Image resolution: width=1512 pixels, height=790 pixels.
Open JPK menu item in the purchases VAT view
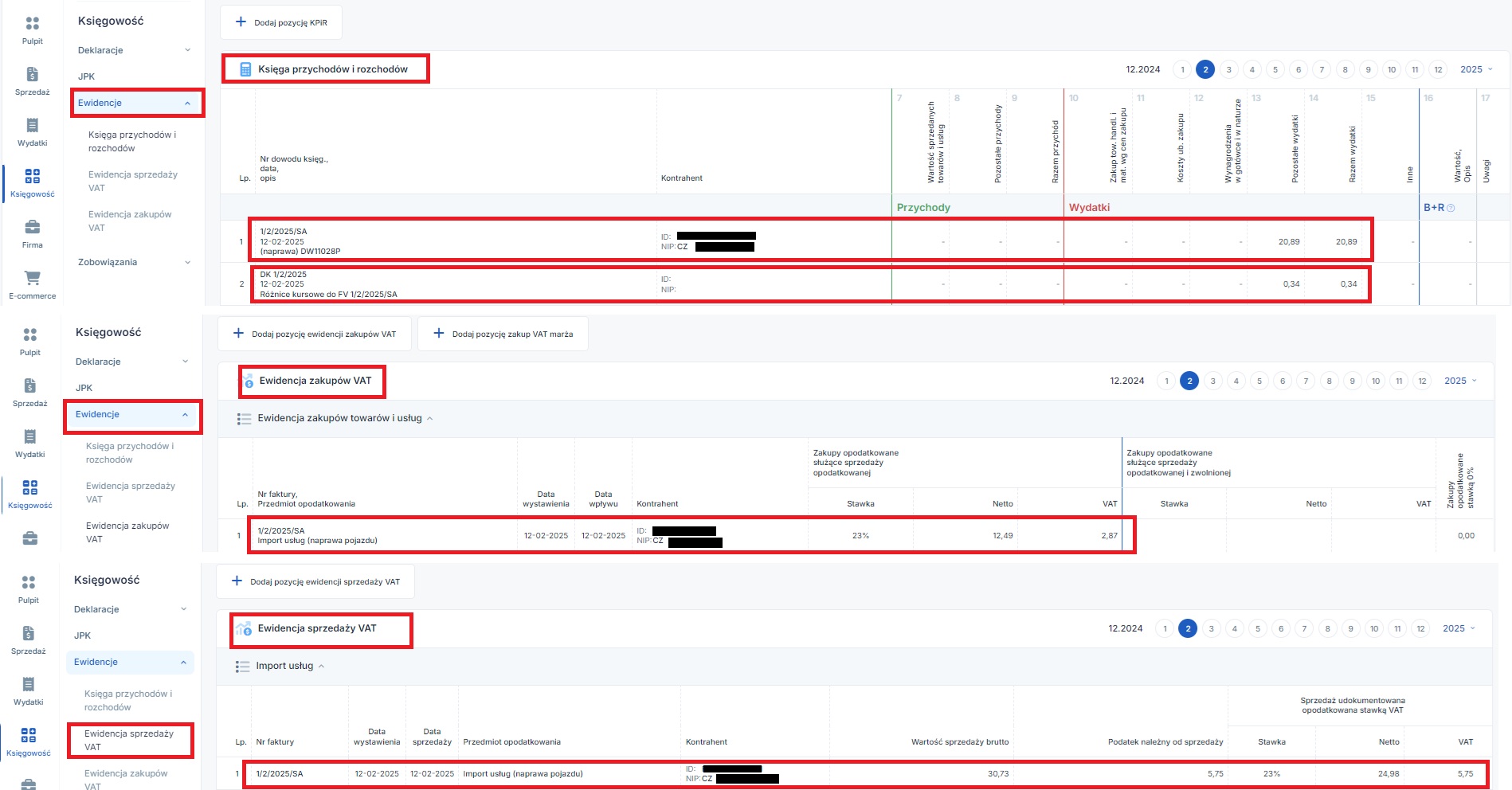point(84,388)
